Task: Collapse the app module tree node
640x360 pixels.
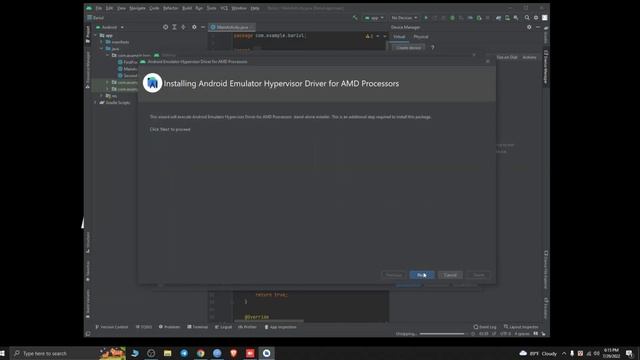Action: pos(96,36)
